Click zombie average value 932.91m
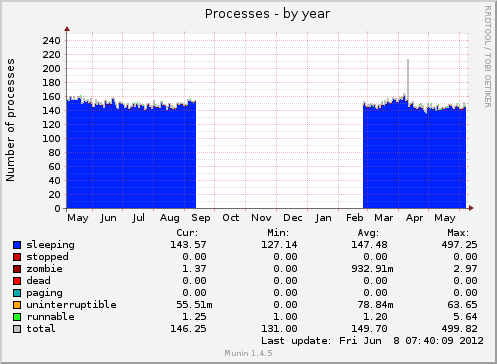 tap(372, 269)
